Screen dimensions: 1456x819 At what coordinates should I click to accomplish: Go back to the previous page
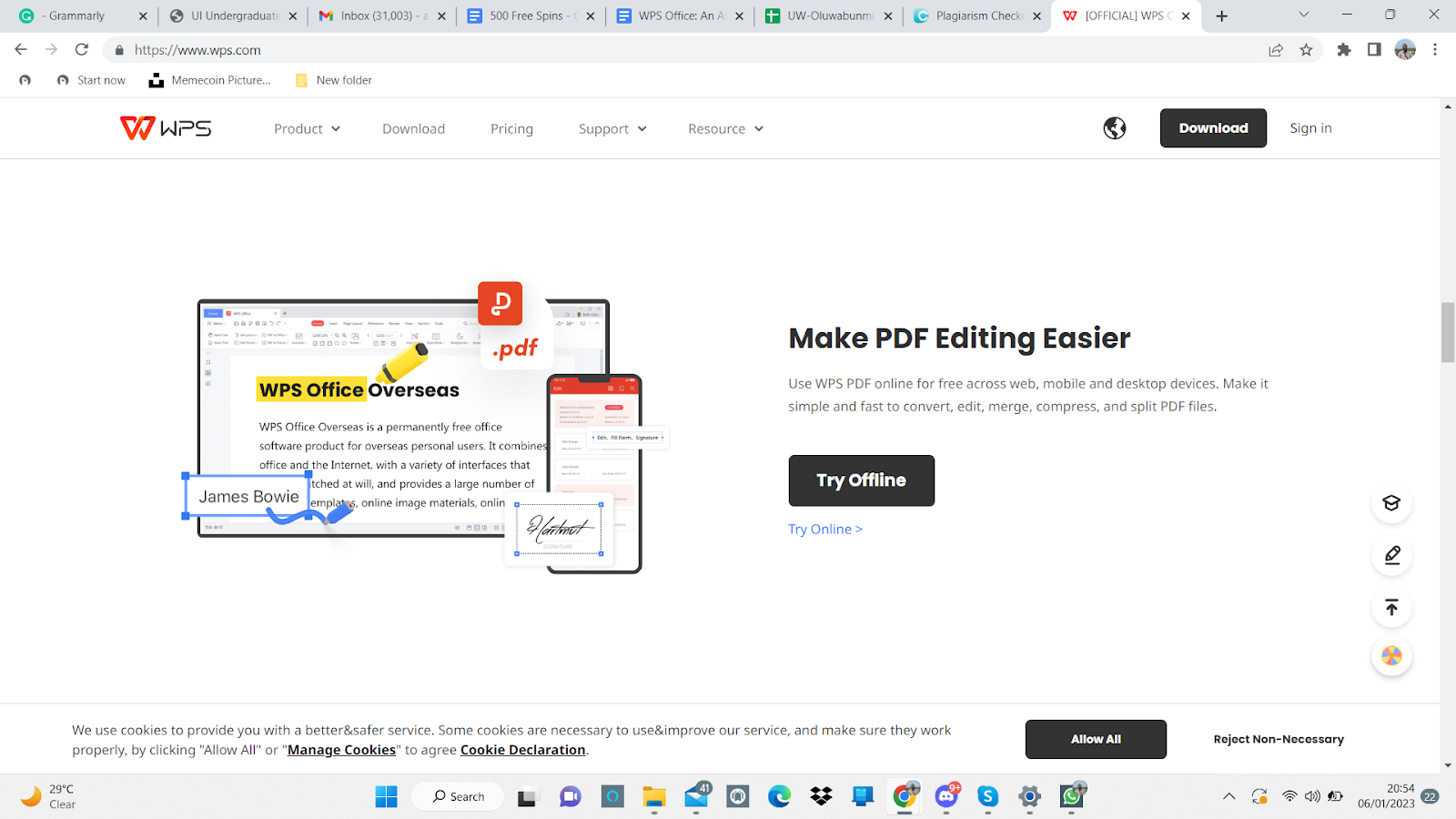pyautogui.click(x=21, y=50)
